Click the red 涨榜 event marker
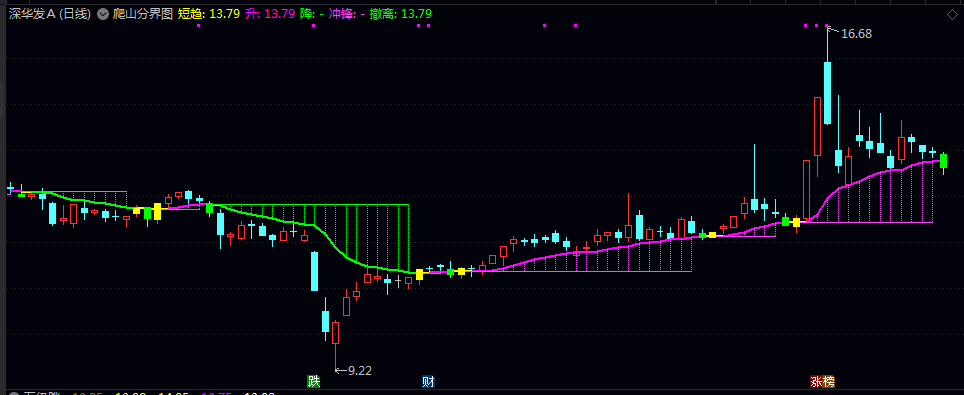 (x=823, y=381)
